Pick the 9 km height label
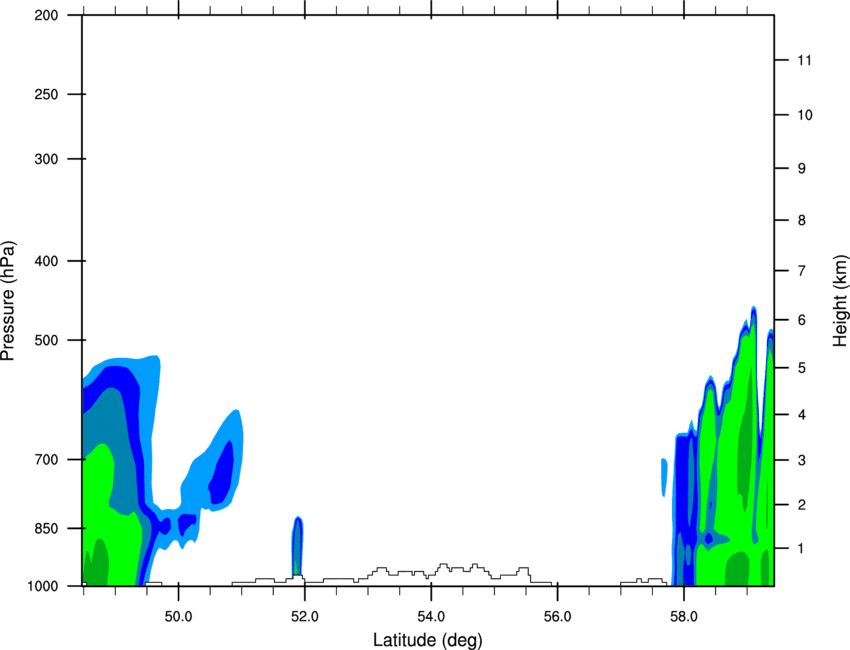Image resolution: width=850 pixels, height=650 pixels. coord(802,169)
